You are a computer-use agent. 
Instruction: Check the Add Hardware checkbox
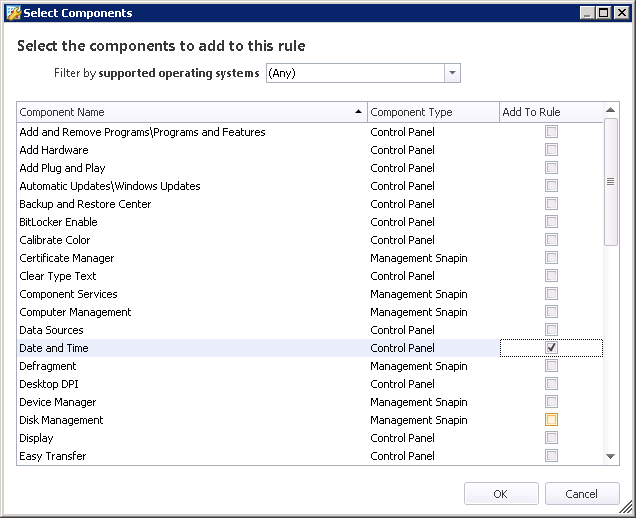tap(551, 150)
